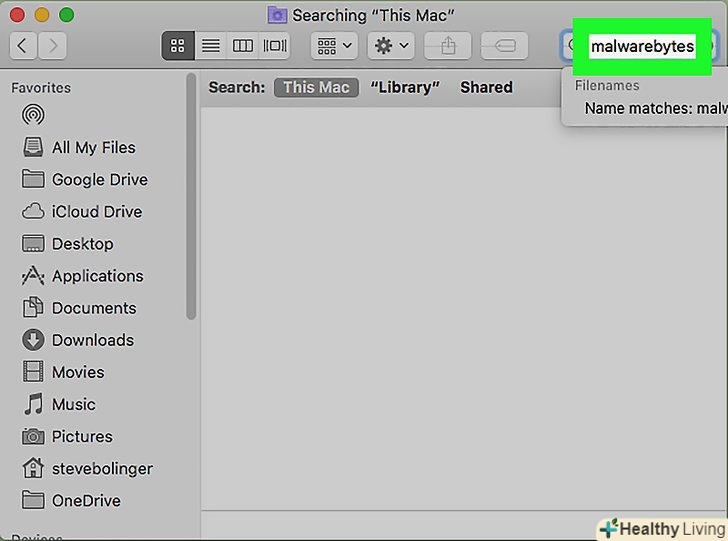The width and height of the screenshot is (728, 541).
Task: Switch to cover flow view
Action: click(x=275, y=46)
